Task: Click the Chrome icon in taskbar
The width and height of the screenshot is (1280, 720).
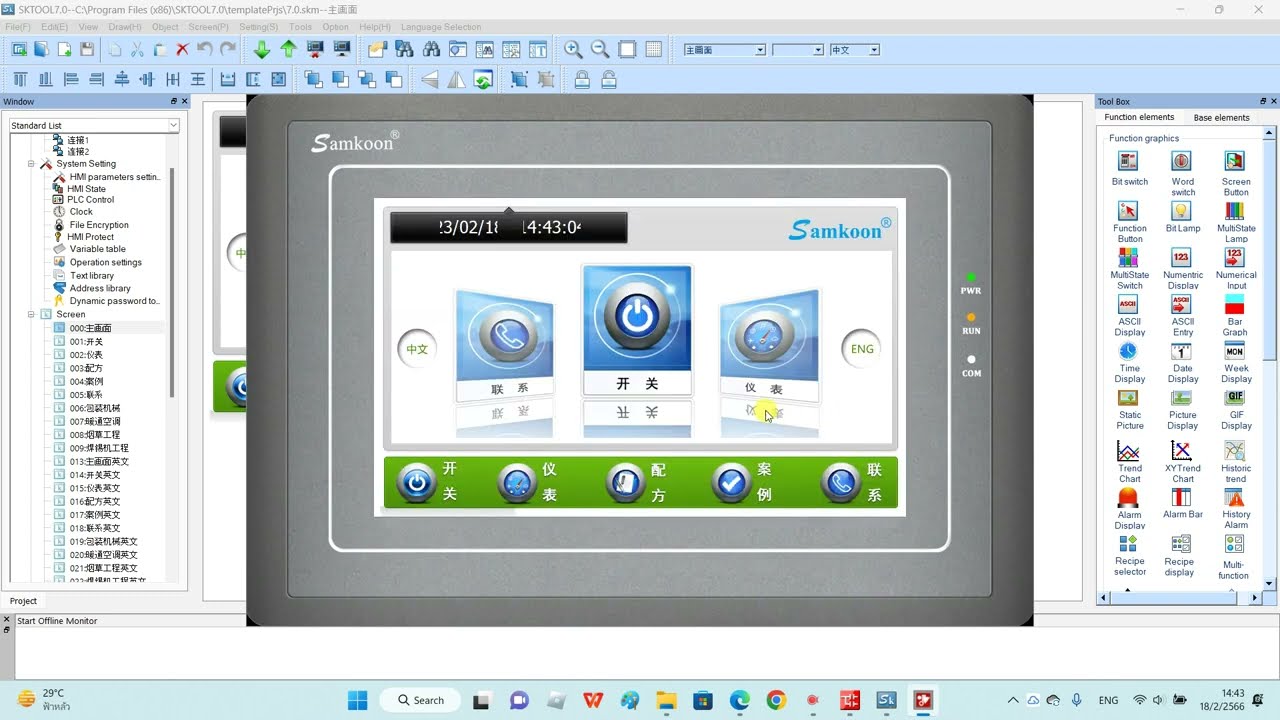Action: pyautogui.click(x=776, y=700)
